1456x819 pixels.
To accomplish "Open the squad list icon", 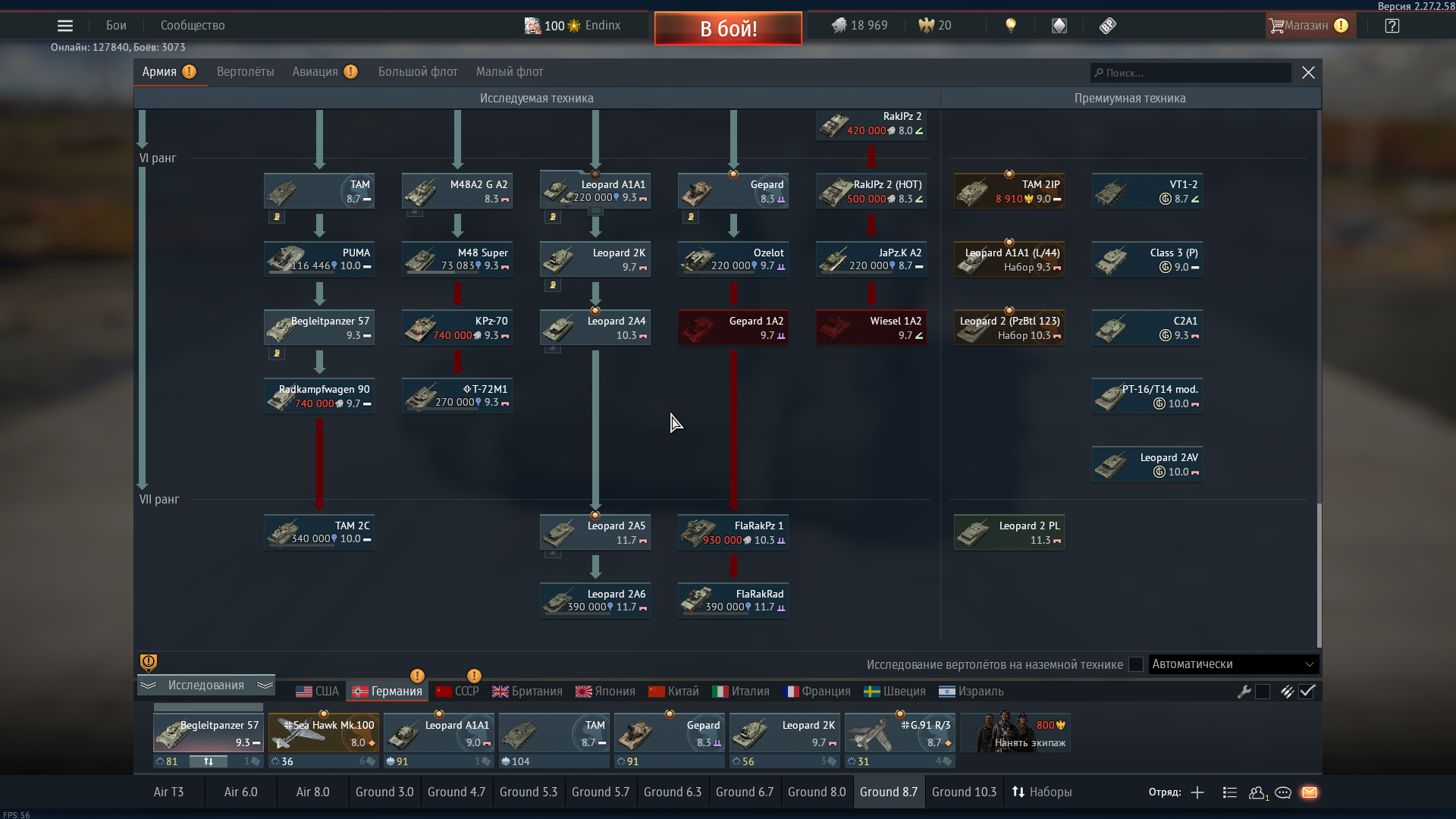I will pyautogui.click(x=1230, y=792).
